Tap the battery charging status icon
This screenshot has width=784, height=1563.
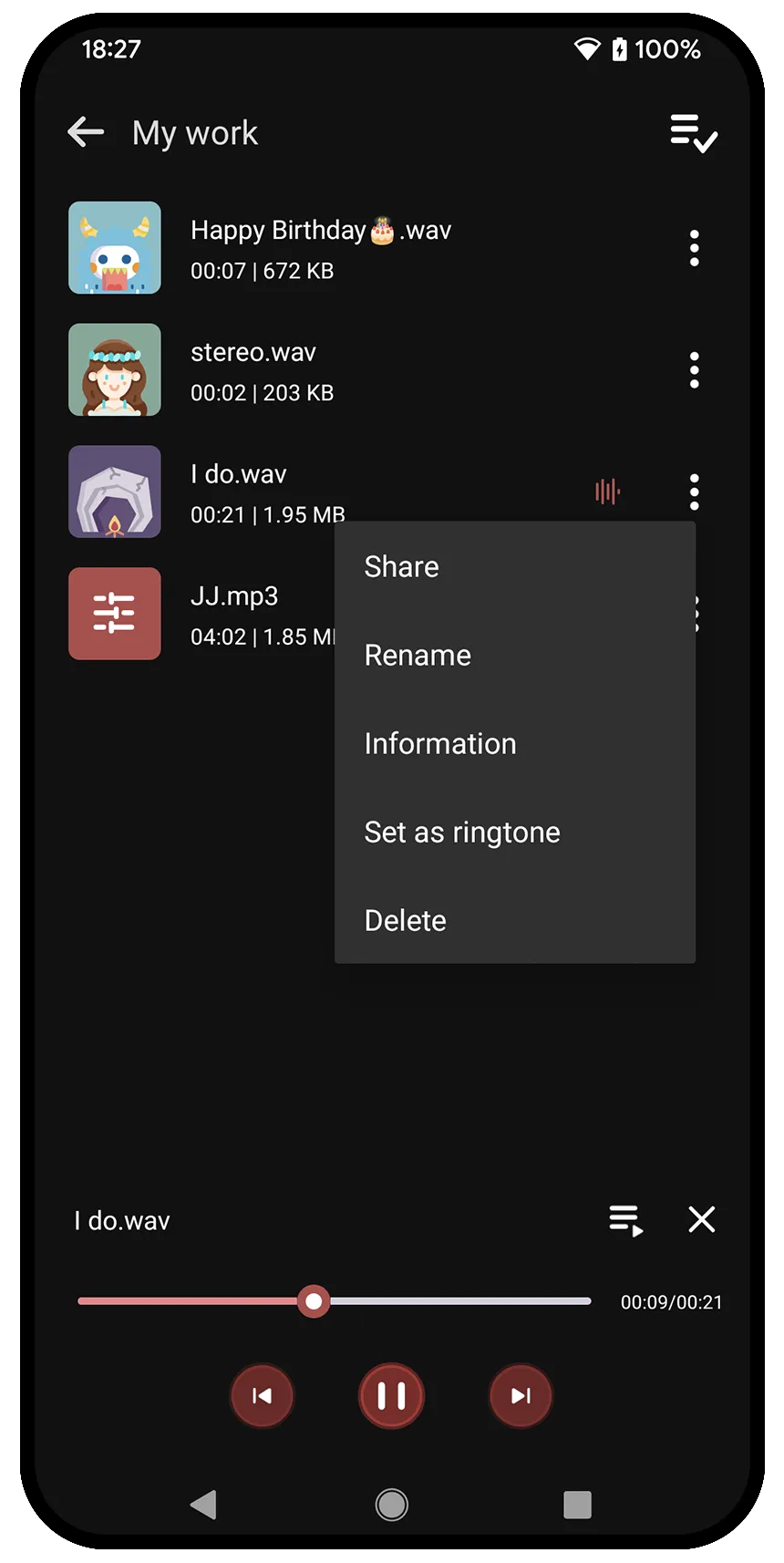[x=620, y=49]
